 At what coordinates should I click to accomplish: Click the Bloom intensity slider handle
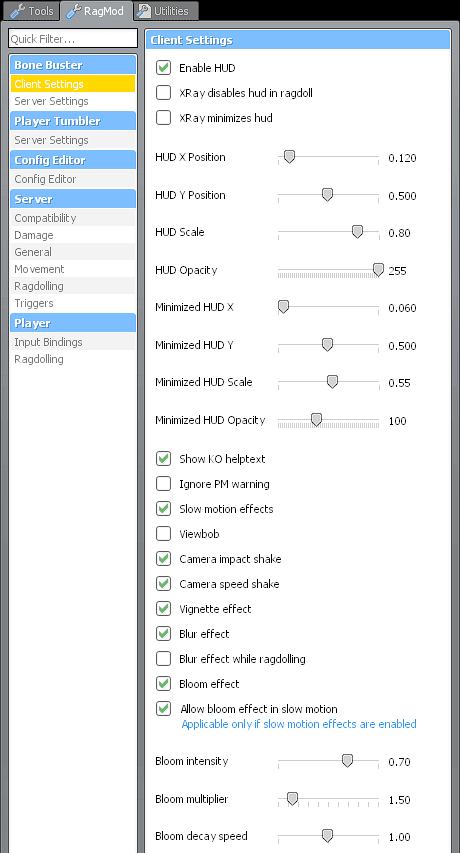click(x=347, y=761)
